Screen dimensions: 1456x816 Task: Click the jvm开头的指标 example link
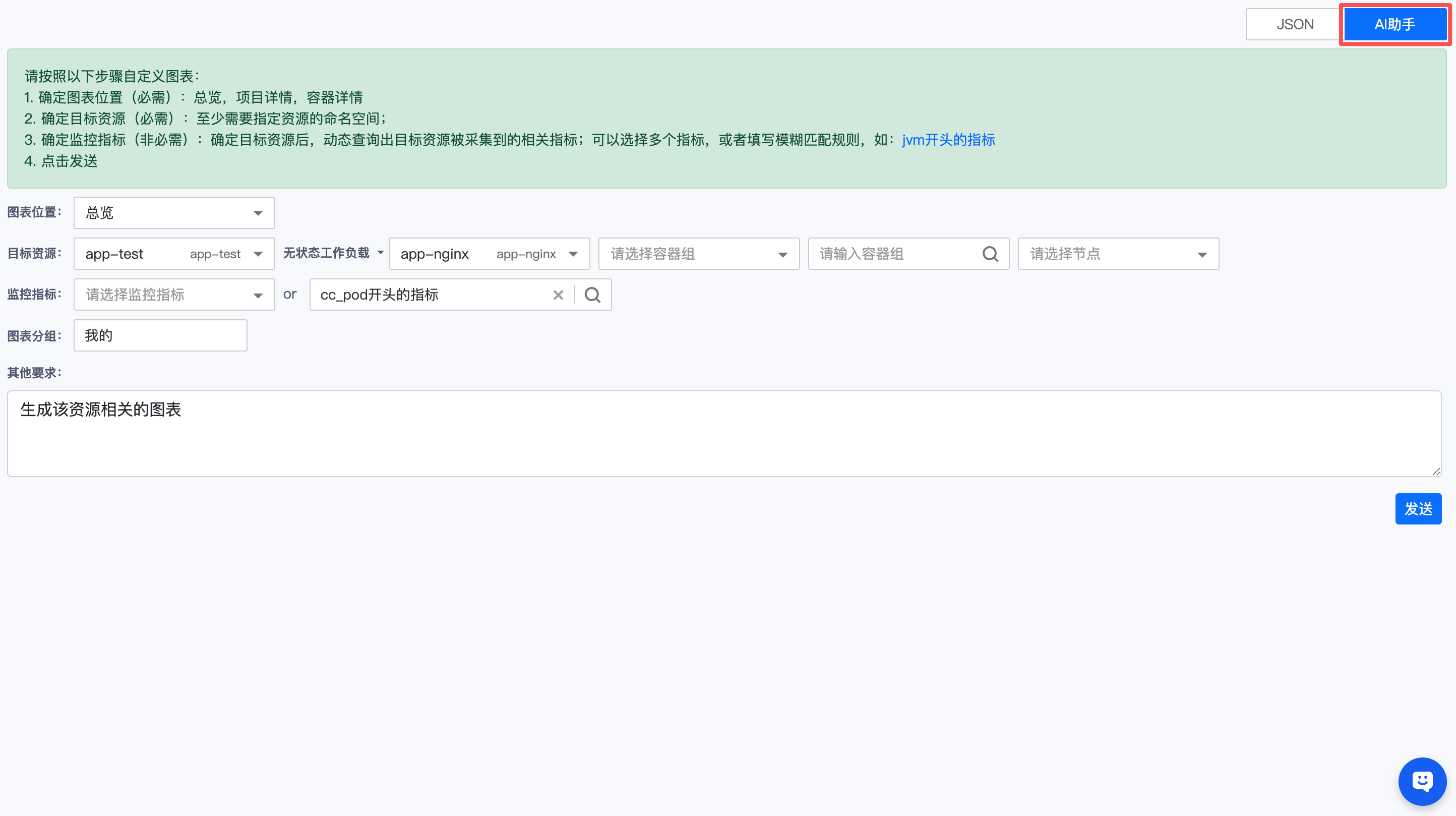pyautogui.click(x=948, y=140)
